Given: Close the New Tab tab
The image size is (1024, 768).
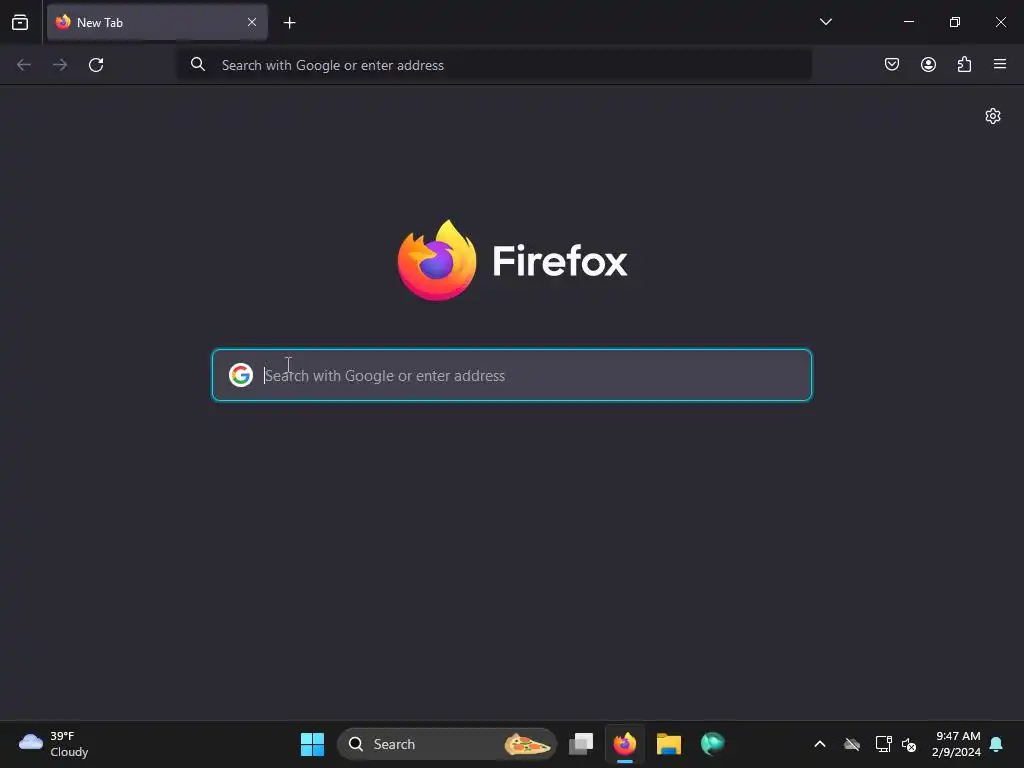Looking at the screenshot, I should coord(251,22).
